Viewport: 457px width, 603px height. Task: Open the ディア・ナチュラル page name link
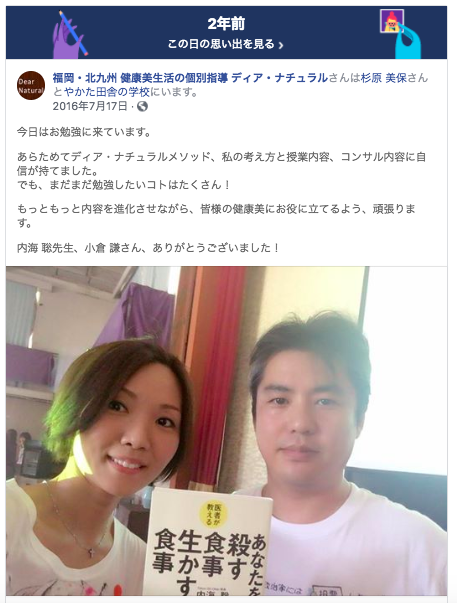(190, 78)
